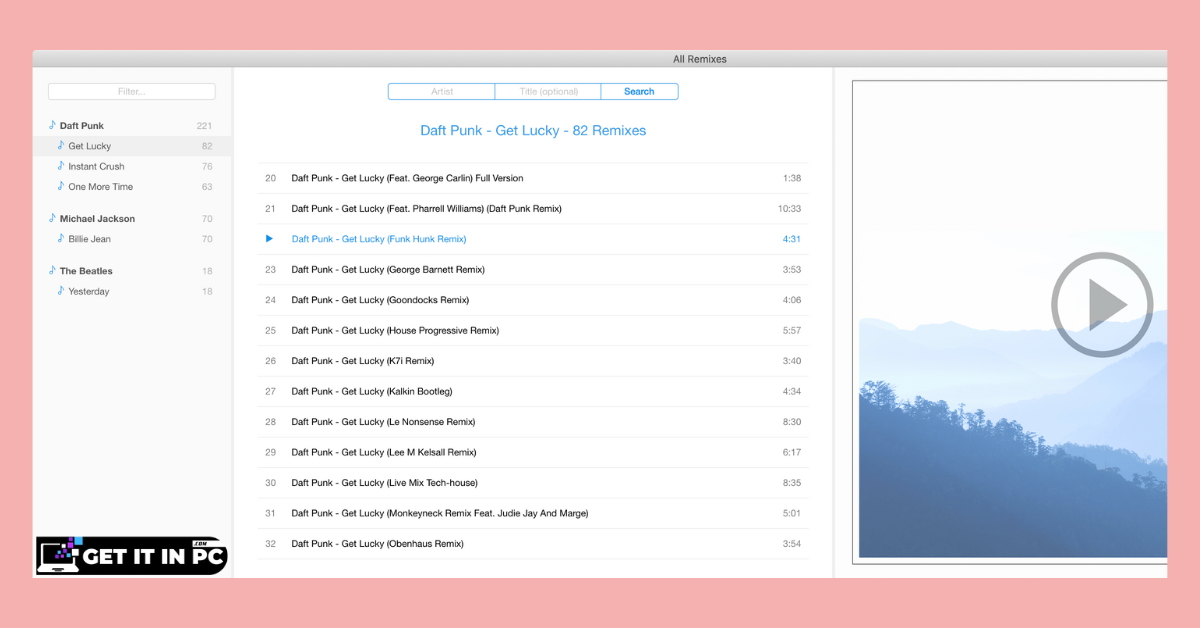Click the Artist search field
1200x628 pixels.
click(441, 91)
